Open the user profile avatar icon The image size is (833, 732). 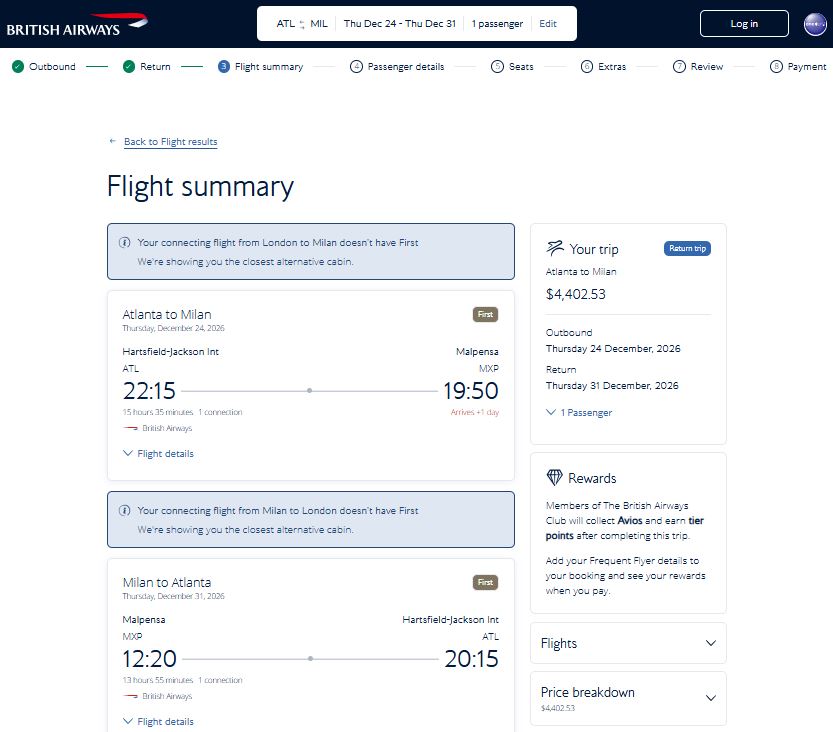(x=815, y=24)
